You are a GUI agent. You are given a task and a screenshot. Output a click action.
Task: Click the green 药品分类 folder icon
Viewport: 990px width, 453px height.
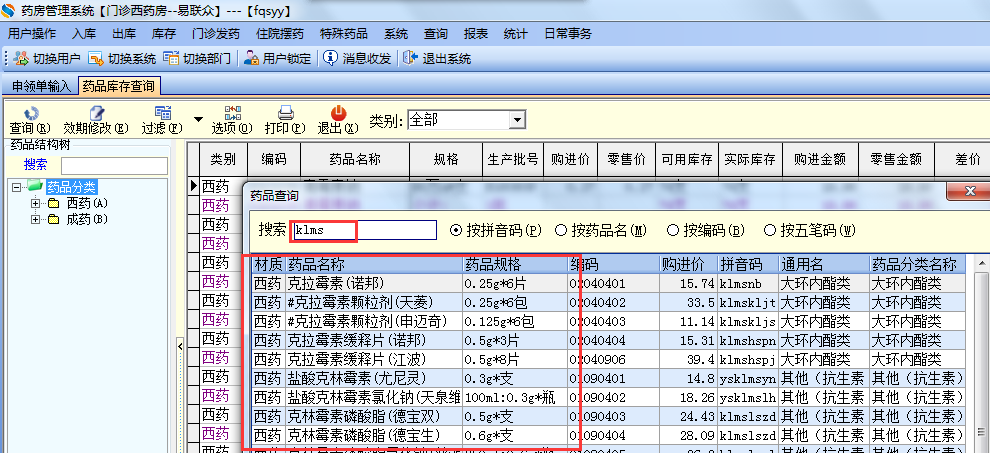pos(36,186)
